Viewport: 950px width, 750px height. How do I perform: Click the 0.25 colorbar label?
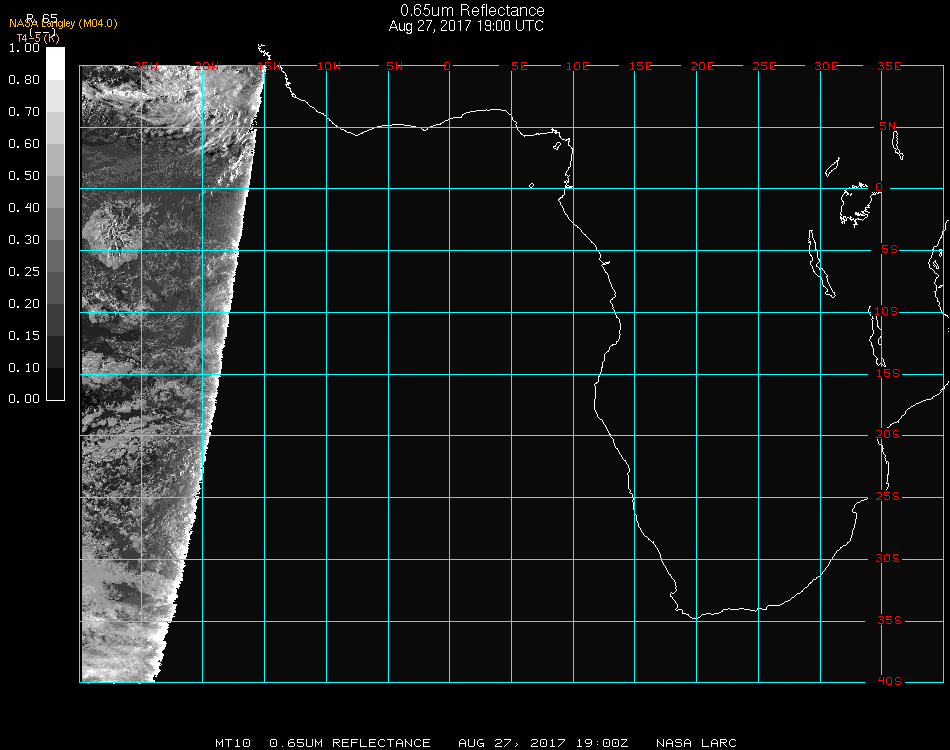(24, 271)
